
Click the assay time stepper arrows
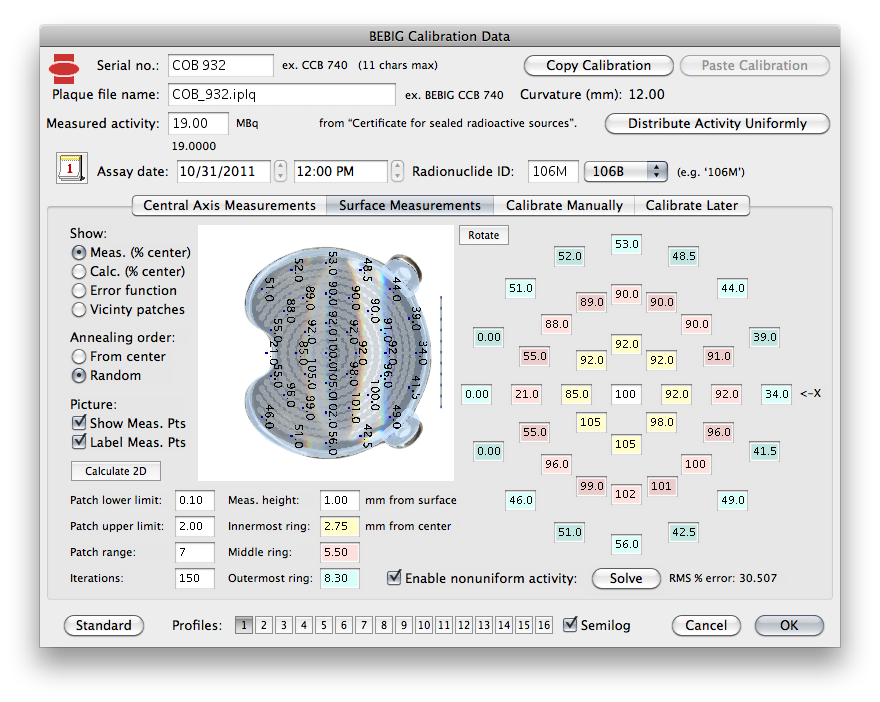[x=397, y=171]
